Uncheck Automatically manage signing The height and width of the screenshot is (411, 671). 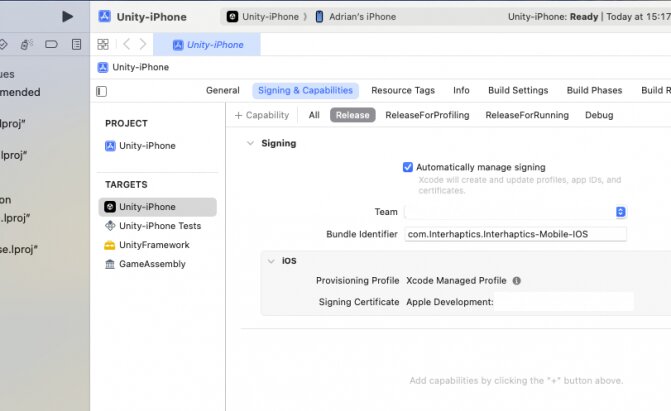pyautogui.click(x=408, y=167)
